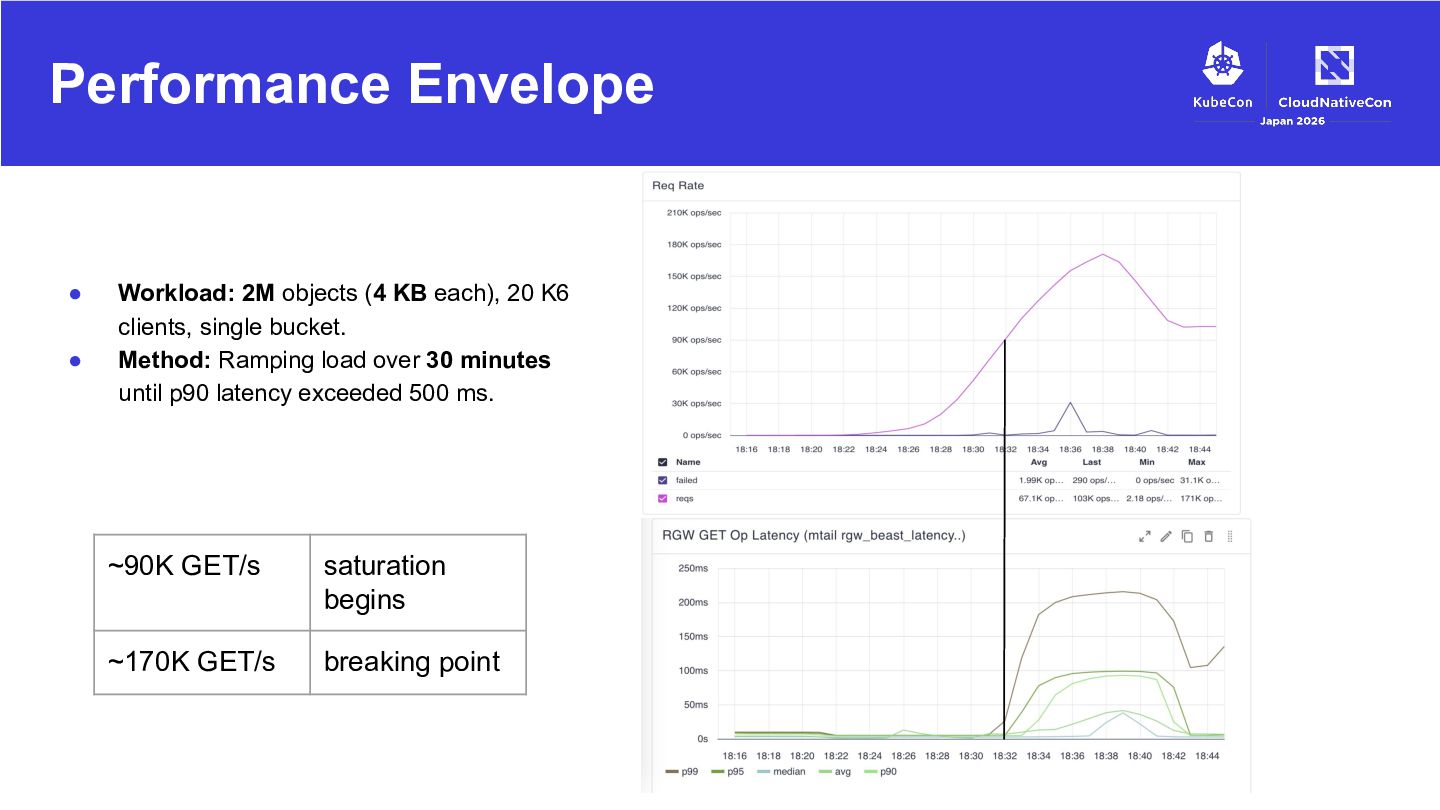Click the ~90K GET/s table cell
The width and height of the screenshot is (1440, 810).
(202, 583)
